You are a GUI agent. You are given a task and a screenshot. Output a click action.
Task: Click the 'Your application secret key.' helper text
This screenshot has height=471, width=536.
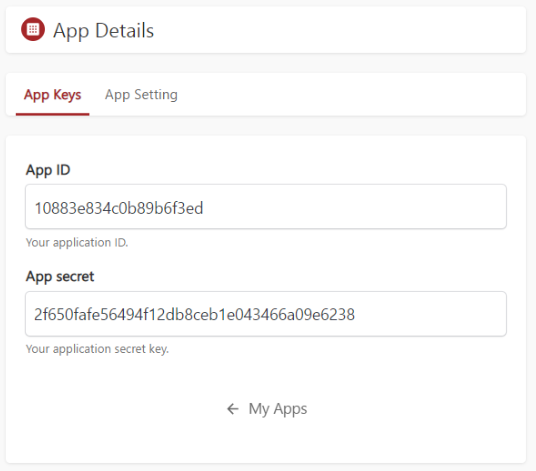pos(97,349)
